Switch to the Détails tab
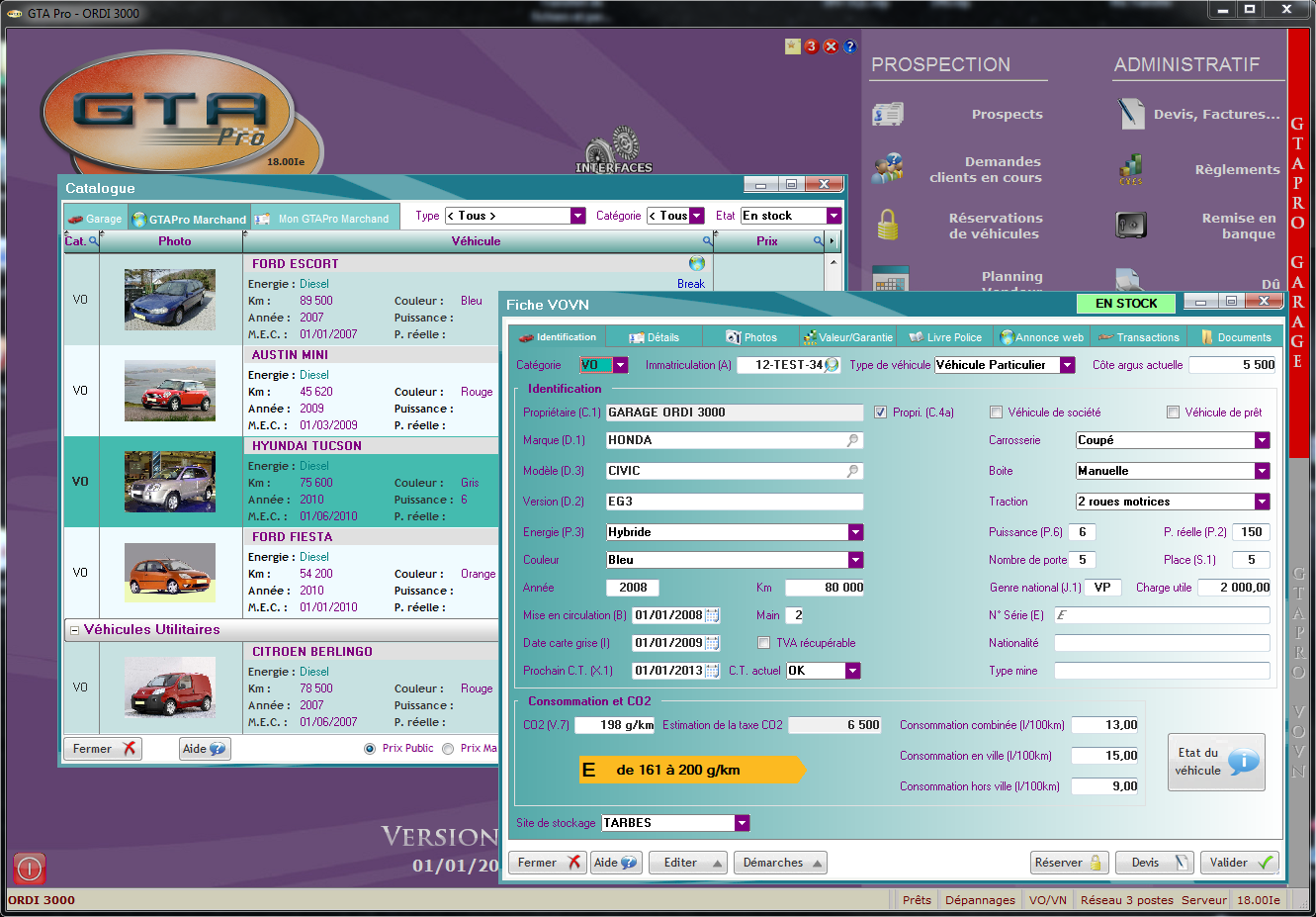The height and width of the screenshot is (917, 1316). coord(654,337)
